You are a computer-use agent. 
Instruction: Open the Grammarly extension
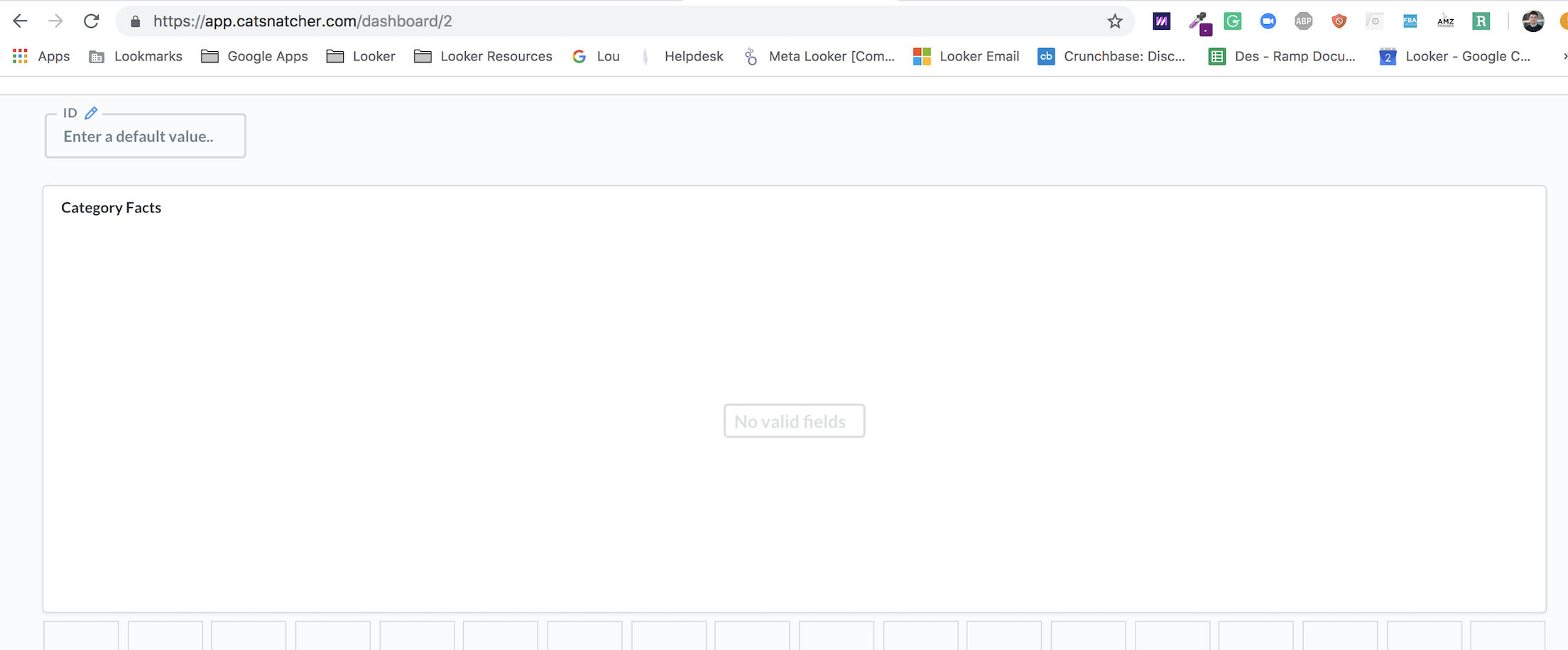coord(1233,21)
